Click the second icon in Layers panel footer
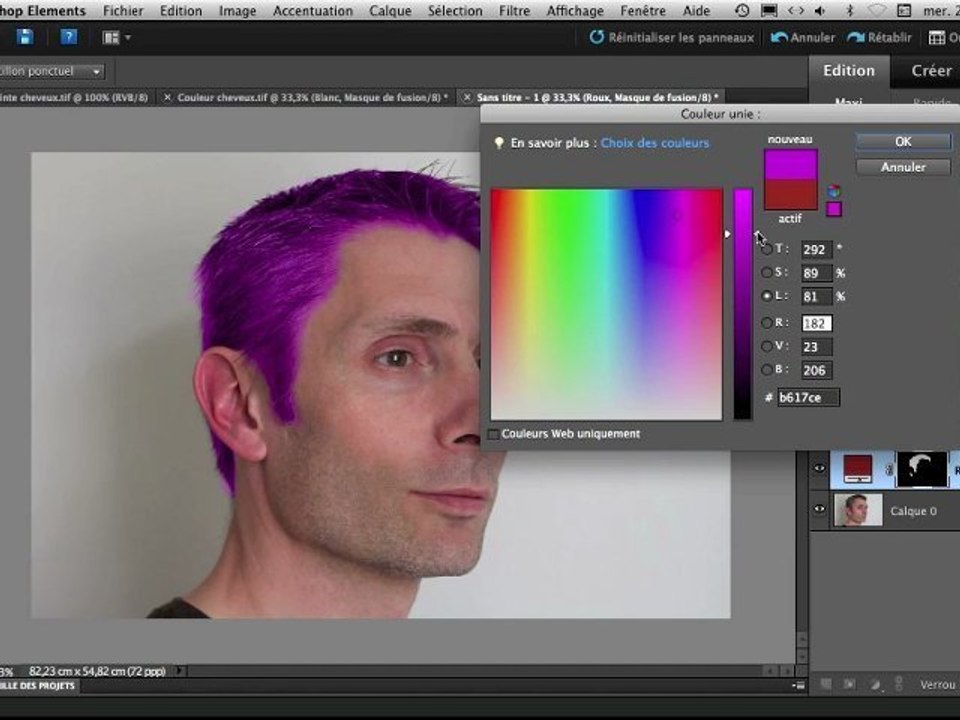This screenshot has height=720, width=960. (x=850, y=684)
